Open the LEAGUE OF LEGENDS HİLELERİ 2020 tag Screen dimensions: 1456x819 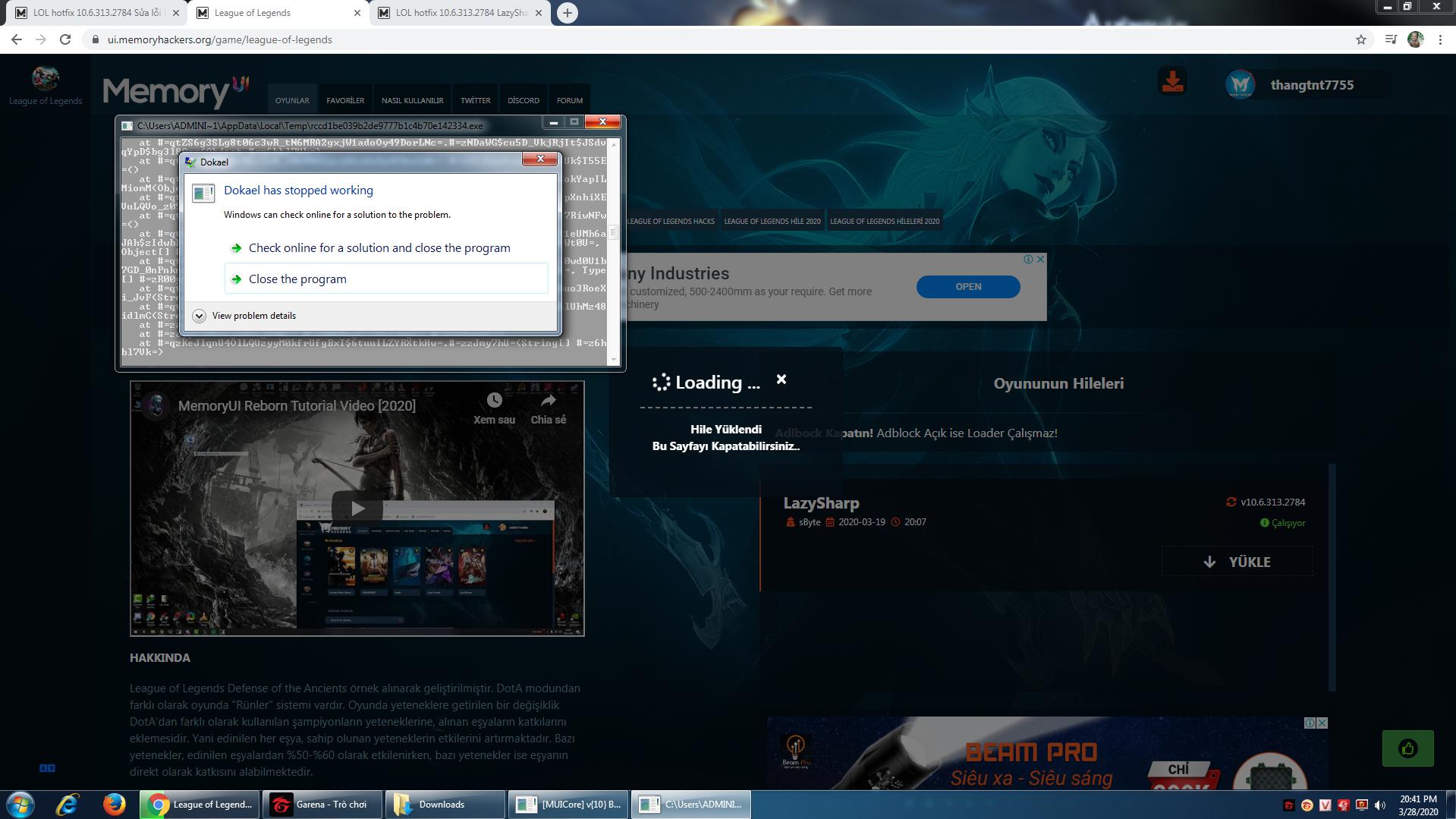click(x=885, y=222)
